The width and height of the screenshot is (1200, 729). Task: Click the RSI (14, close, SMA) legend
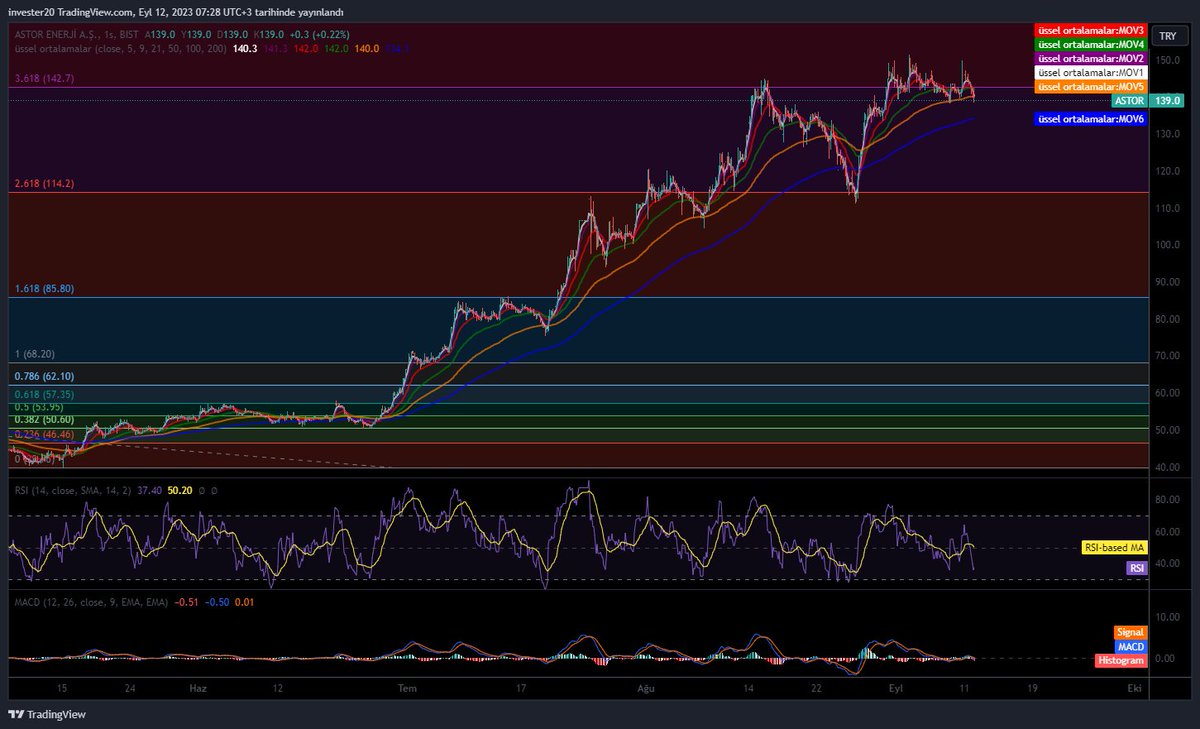(71, 491)
